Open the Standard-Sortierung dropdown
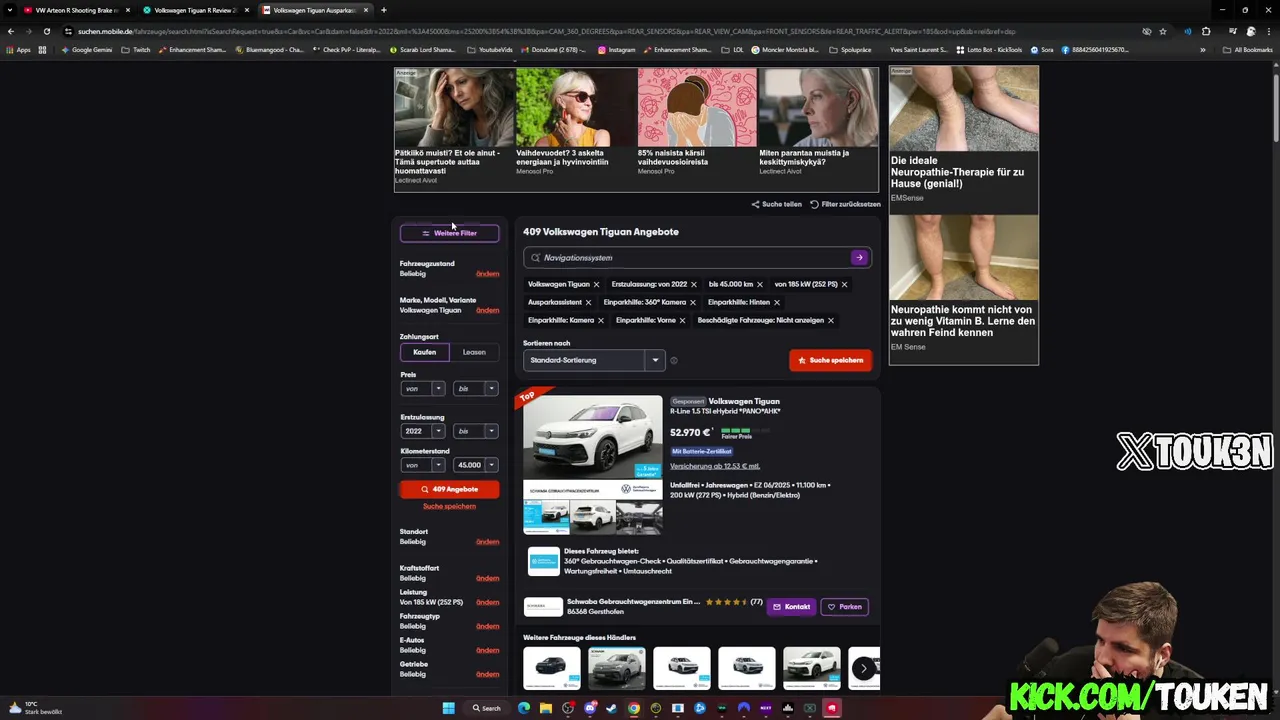The image size is (1280, 720). click(x=594, y=360)
